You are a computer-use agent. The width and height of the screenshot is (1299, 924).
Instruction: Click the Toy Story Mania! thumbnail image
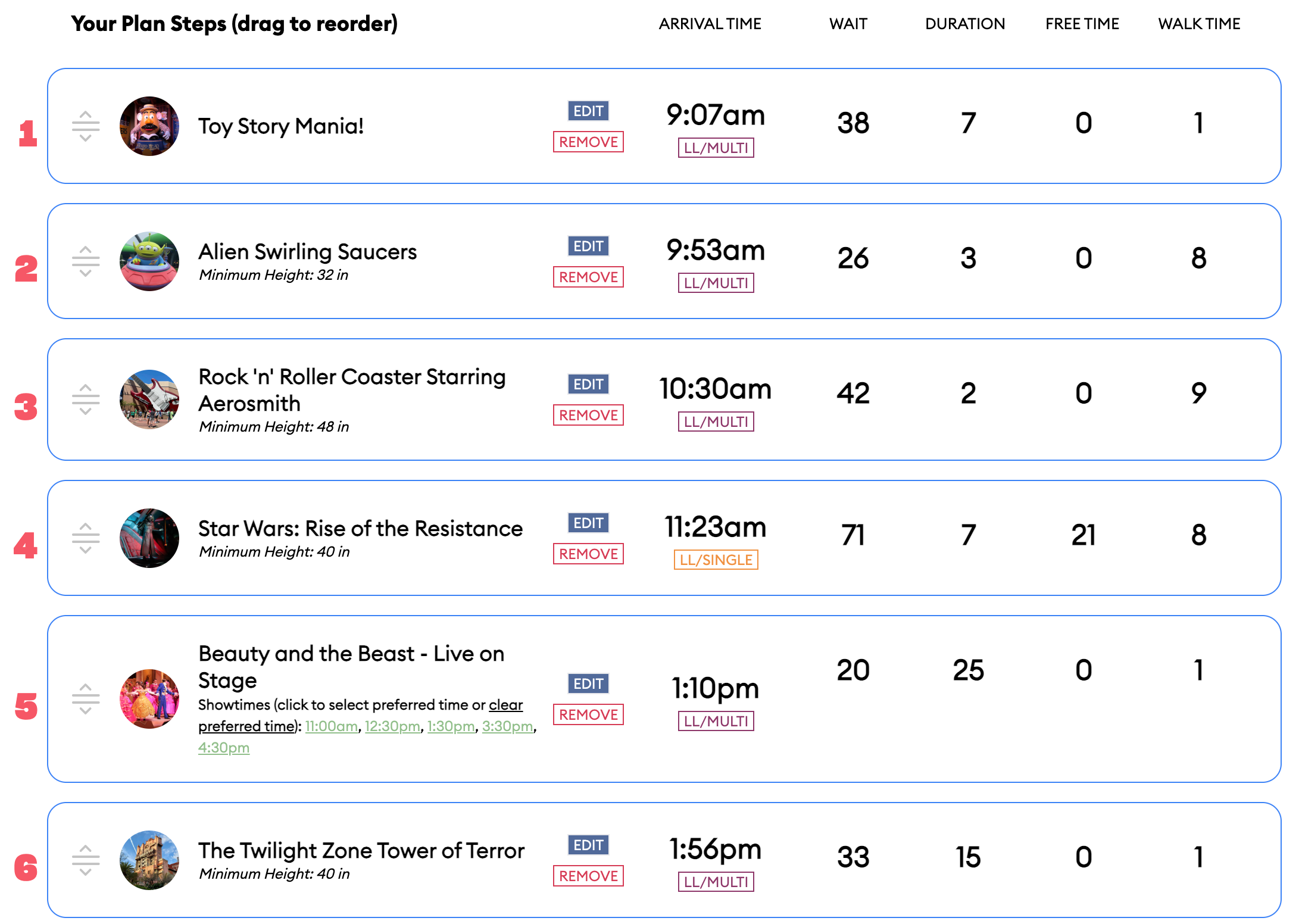149,126
